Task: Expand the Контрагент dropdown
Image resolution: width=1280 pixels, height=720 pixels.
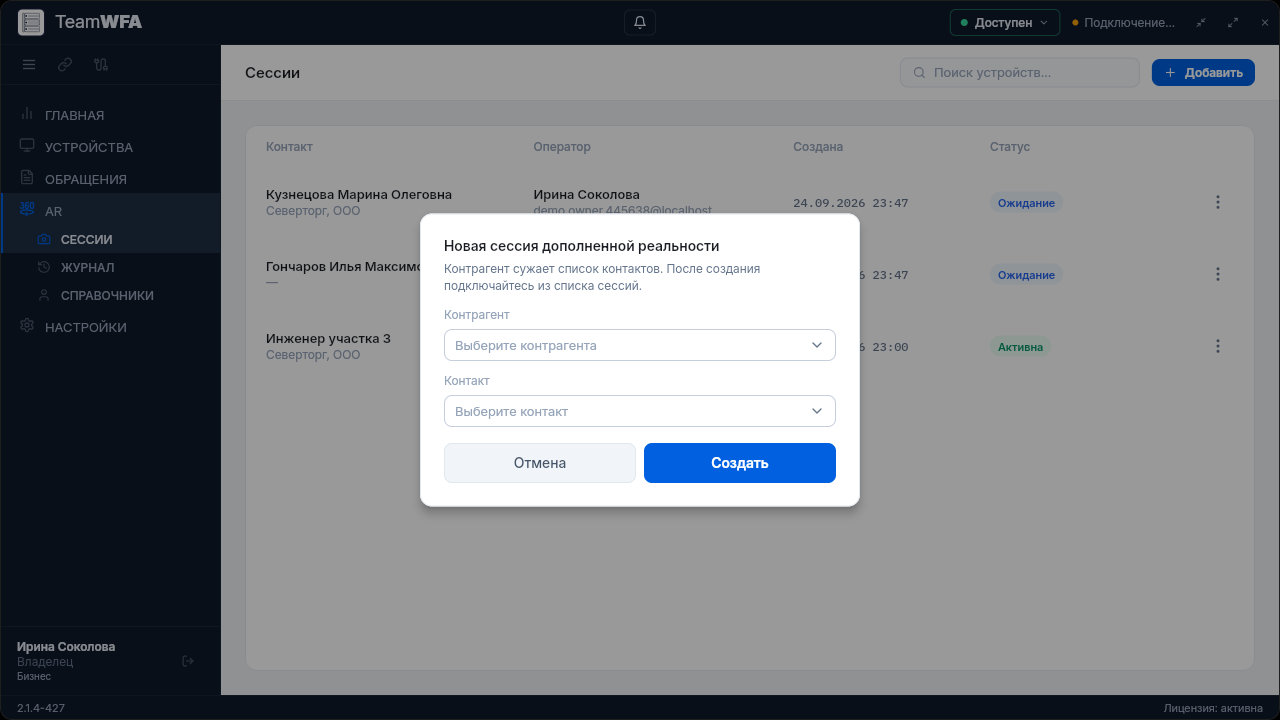Action: pyautogui.click(x=640, y=345)
